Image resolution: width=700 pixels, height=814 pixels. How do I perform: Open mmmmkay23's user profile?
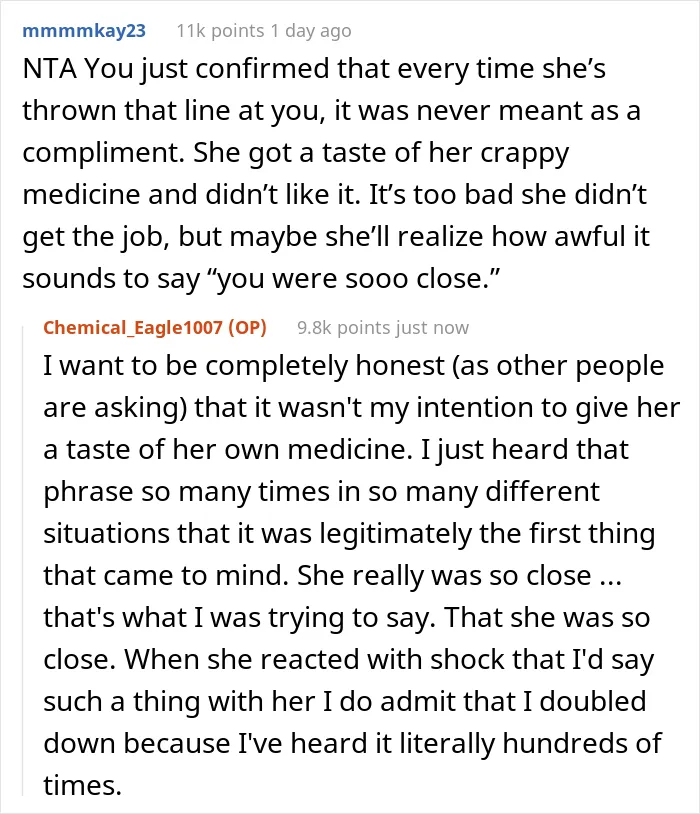click(84, 31)
